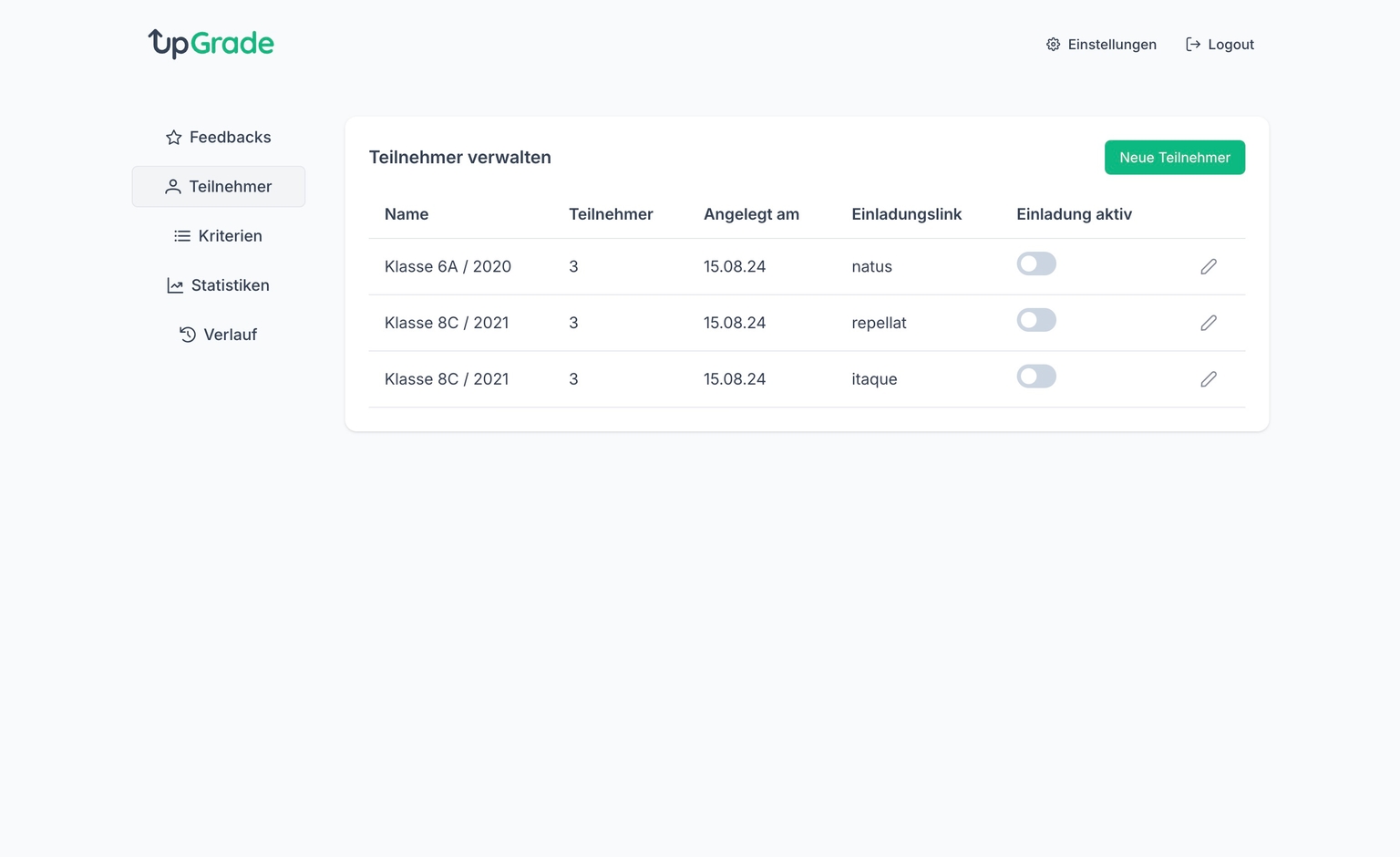The width and height of the screenshot is (1400, 857).
Task: Click the logout arrow icon
Action: click(1192, 45)
